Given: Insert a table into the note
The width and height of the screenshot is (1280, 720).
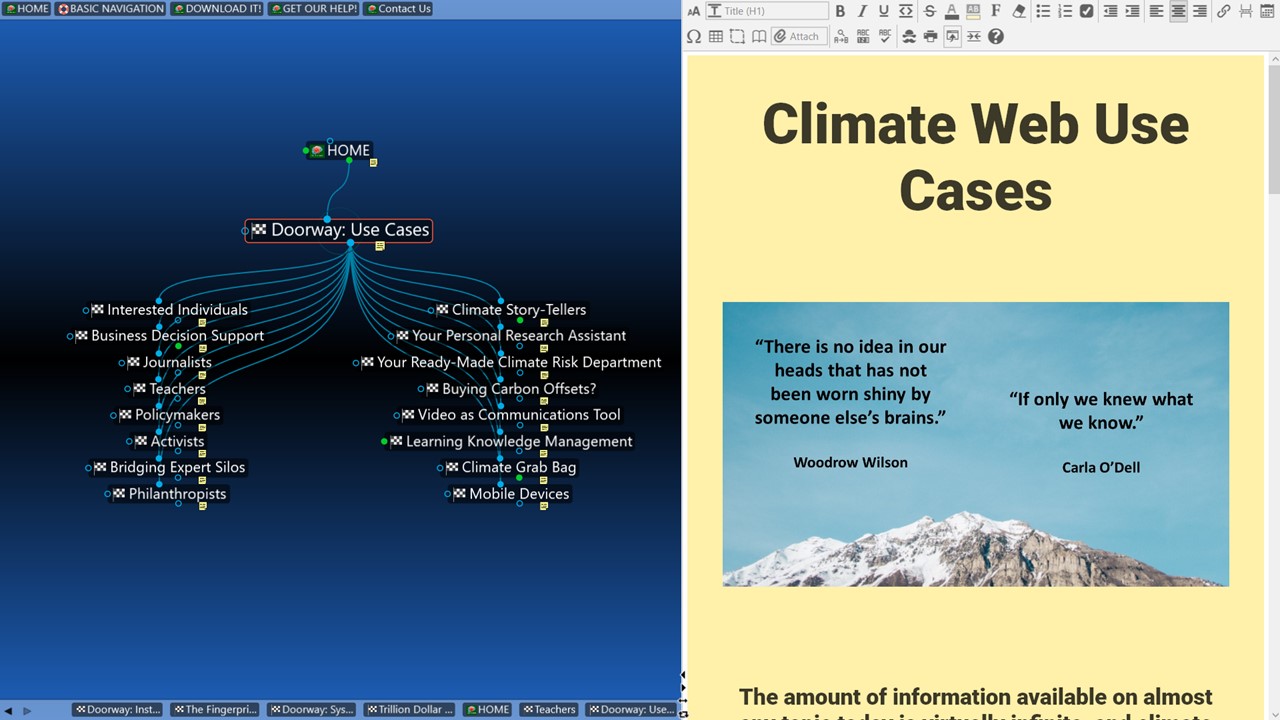Looking at the screenshot, I should tap(716, 36).
